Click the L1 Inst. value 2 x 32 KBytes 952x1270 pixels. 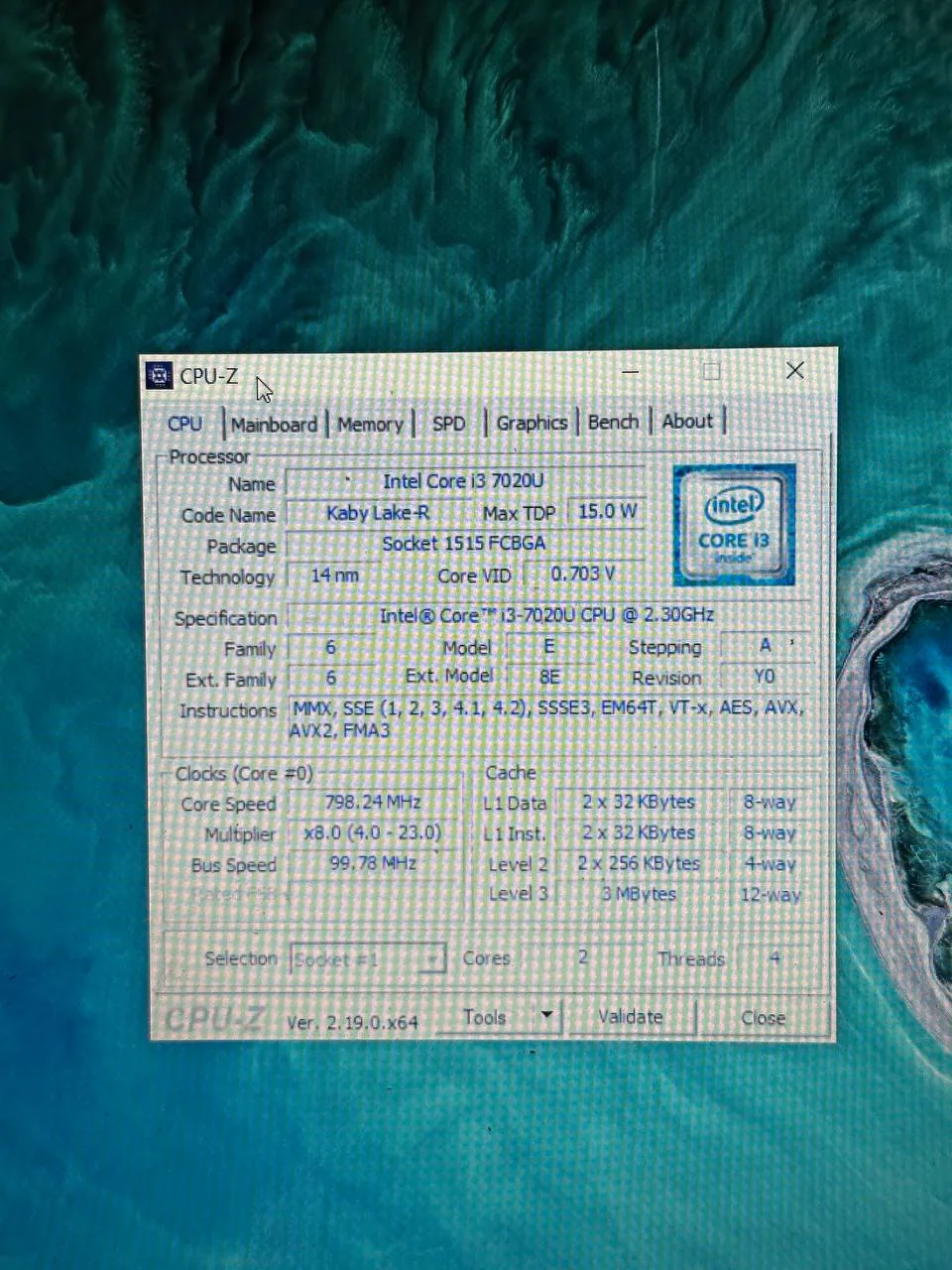[x=639, y=832]
